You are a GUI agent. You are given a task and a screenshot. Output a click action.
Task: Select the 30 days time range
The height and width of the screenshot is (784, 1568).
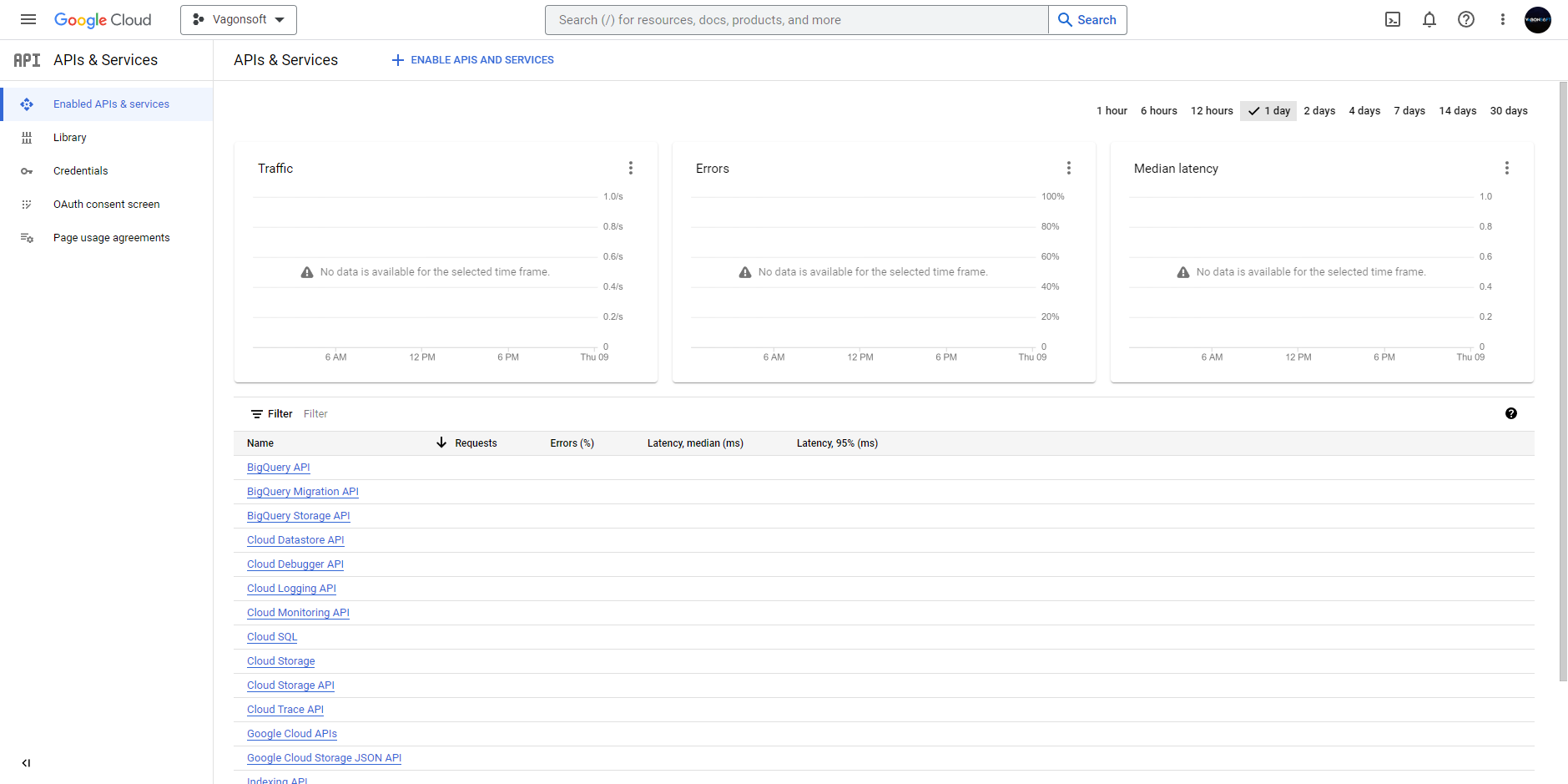tap(1509, 111)
